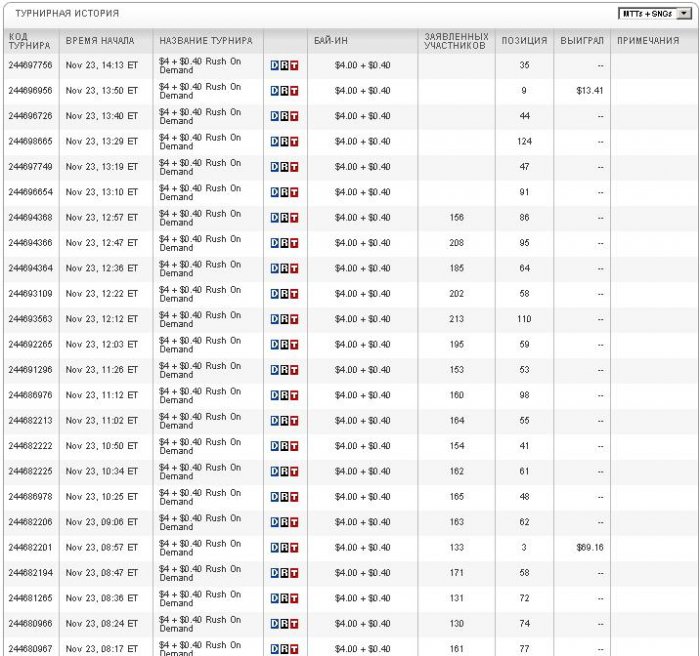This screenshot has width=700, height=656.
Task: Open the MTTs + SNGs filter dropdown
Action: click(655, 14)
